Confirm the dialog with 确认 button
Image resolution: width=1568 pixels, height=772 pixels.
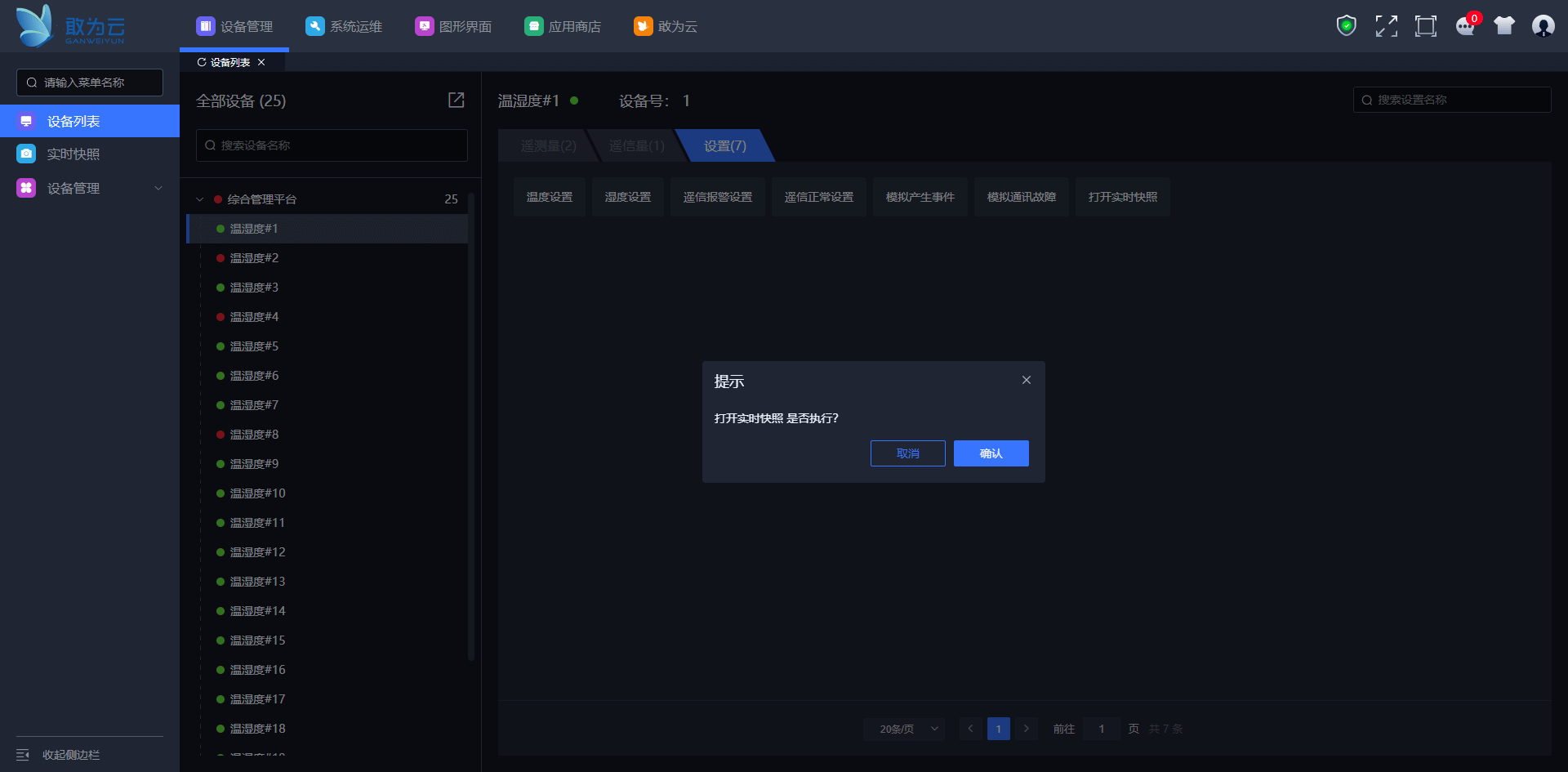click(991, 453)
